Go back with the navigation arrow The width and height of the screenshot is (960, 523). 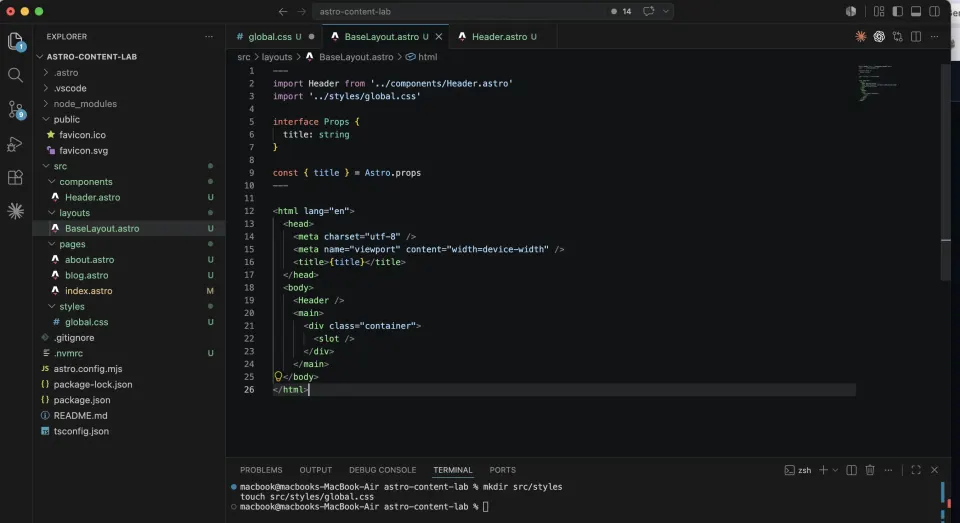[282, 12]
